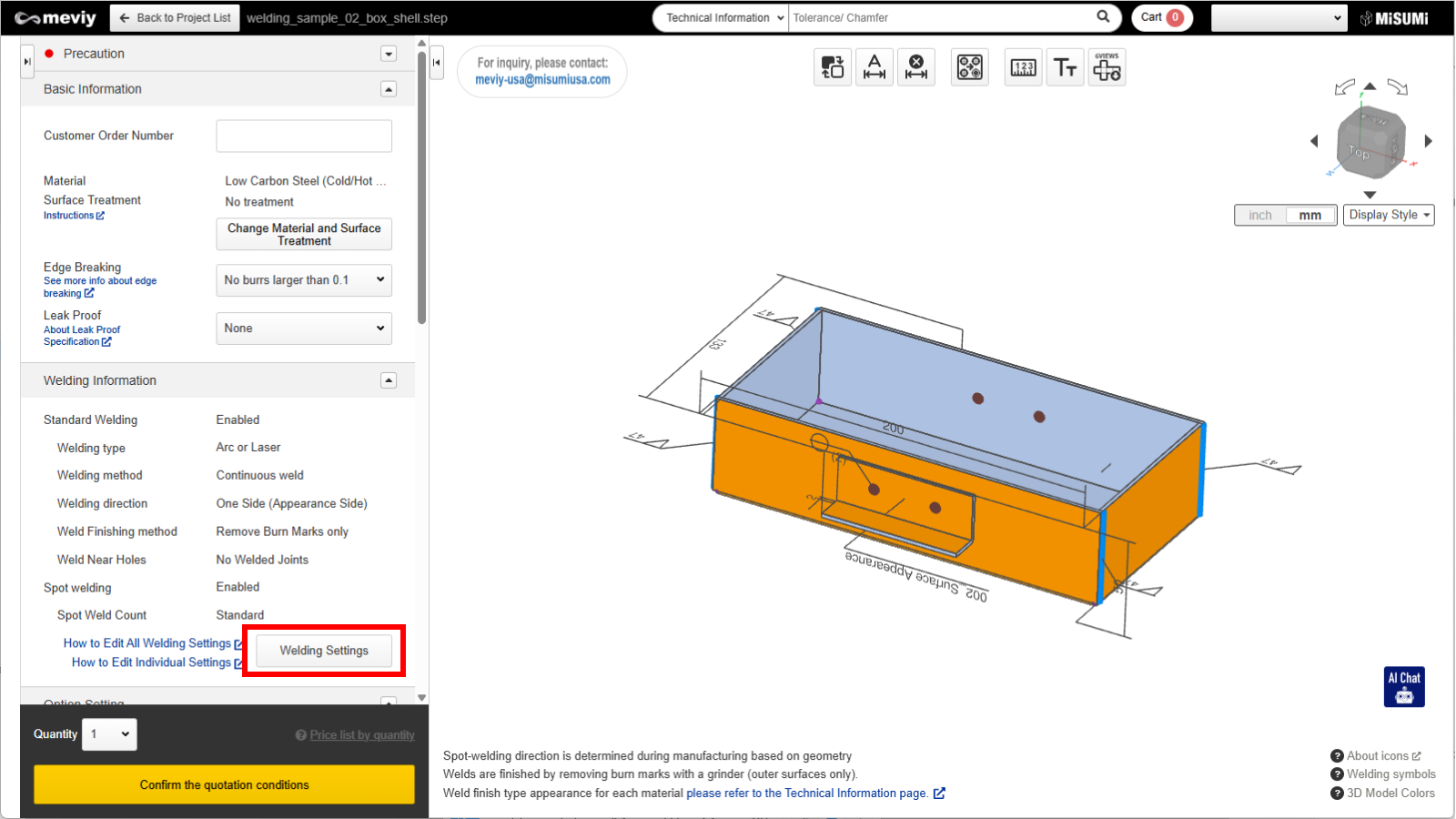Click the 123 ruler dimension icon
The height and width of the screenshot is (819, 1456).
pos(1023,67)
